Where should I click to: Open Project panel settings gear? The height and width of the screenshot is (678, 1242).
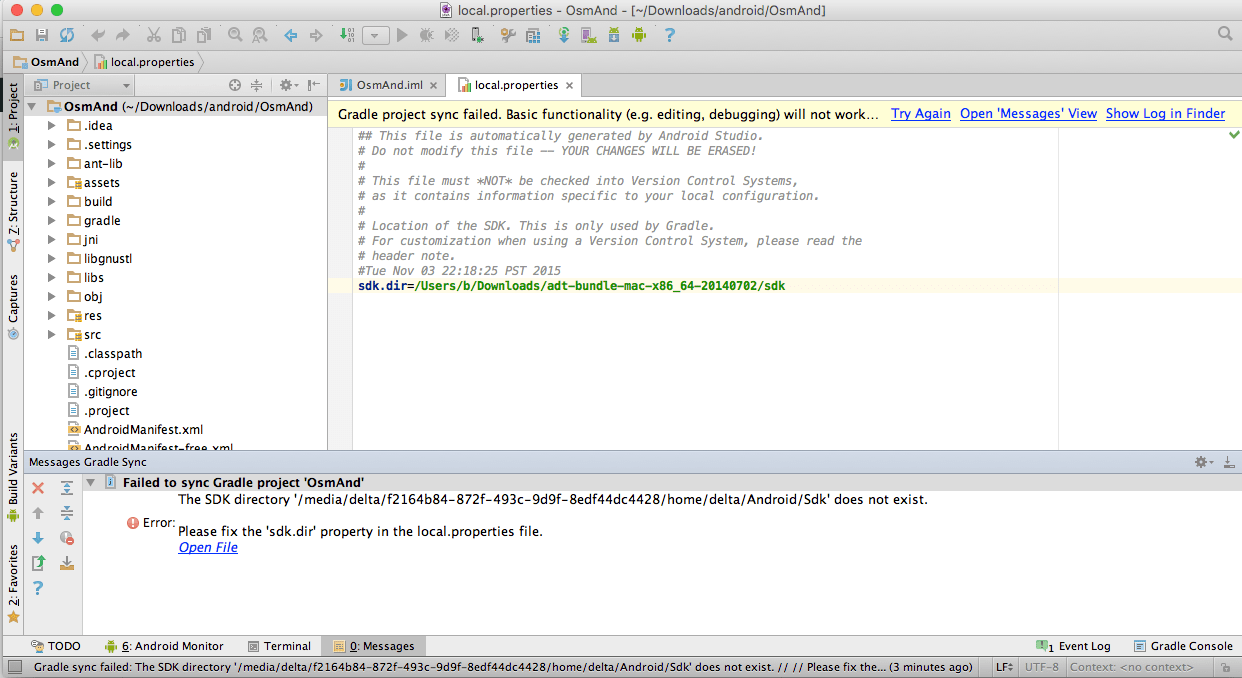point(287,85)
